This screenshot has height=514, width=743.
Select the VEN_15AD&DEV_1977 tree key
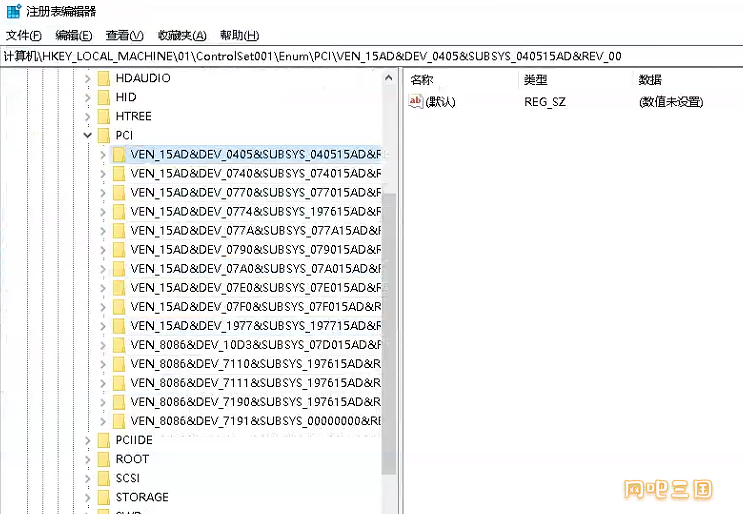256,326
